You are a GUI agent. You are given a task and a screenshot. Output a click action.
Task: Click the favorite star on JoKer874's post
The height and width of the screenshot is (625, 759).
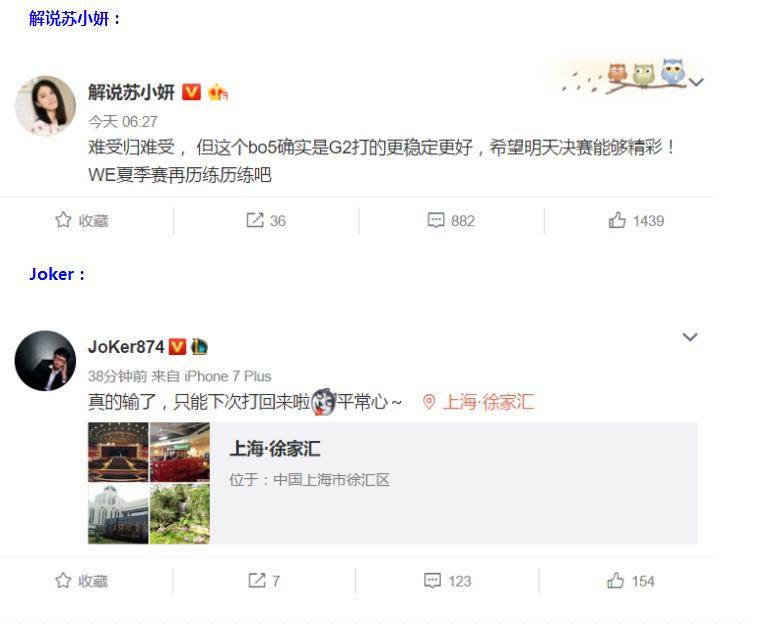[63, 580]
